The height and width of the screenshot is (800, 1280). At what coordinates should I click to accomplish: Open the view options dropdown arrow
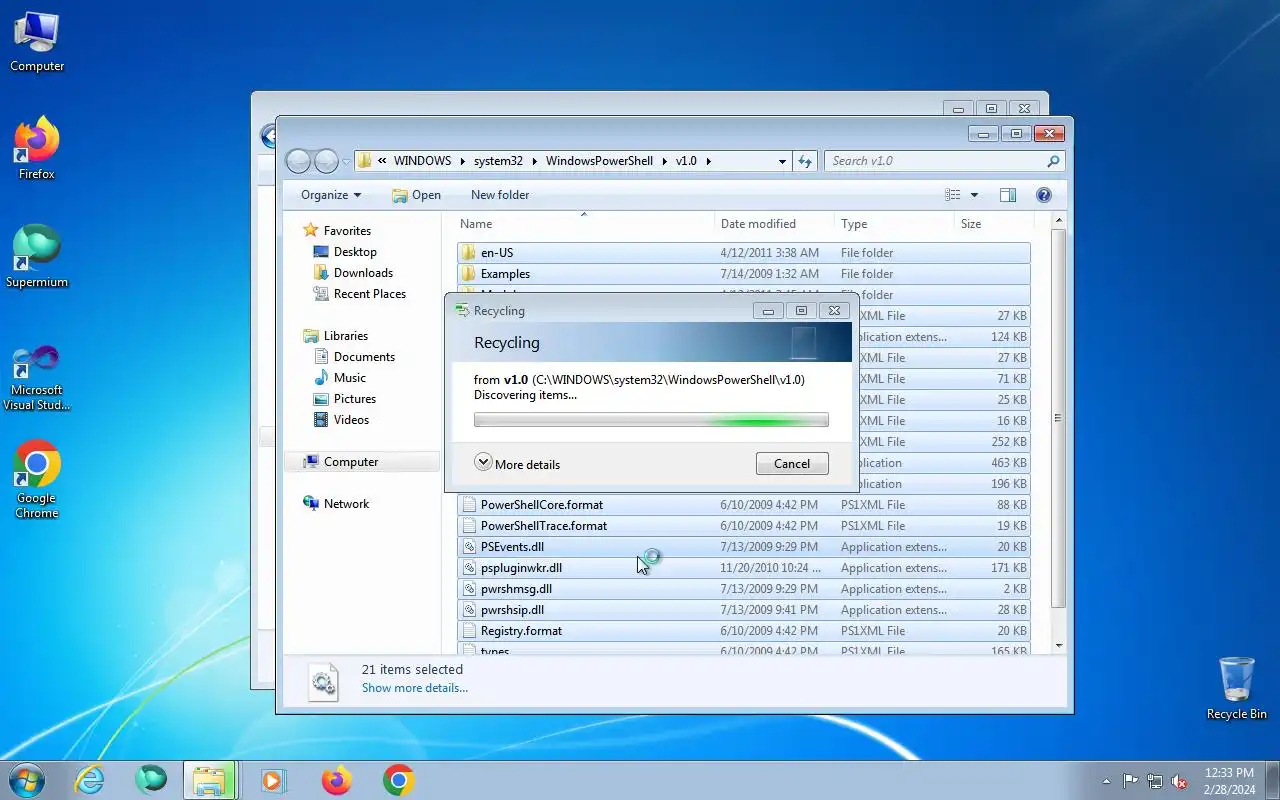point(974,195)
